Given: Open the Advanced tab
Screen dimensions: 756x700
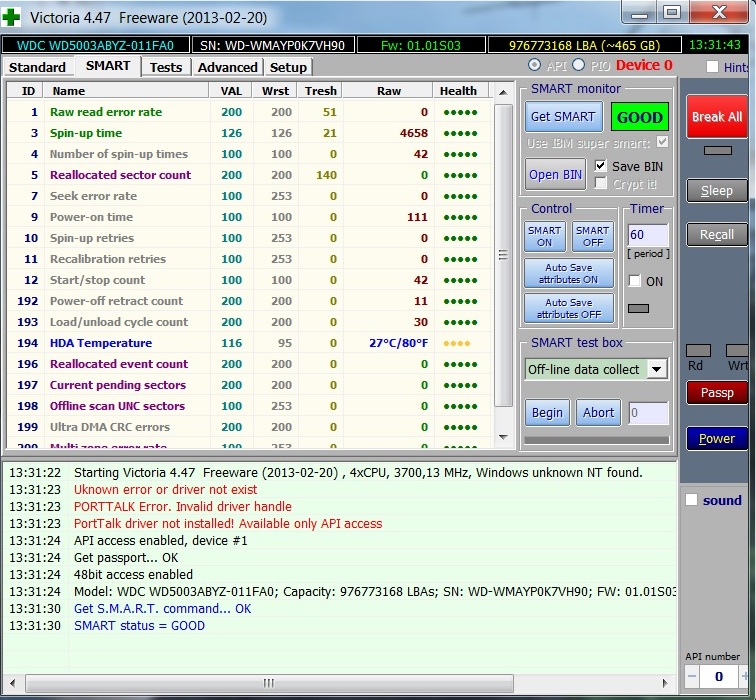Looking at the screenshot, I should pyautogui.click(x=227, y=67).
